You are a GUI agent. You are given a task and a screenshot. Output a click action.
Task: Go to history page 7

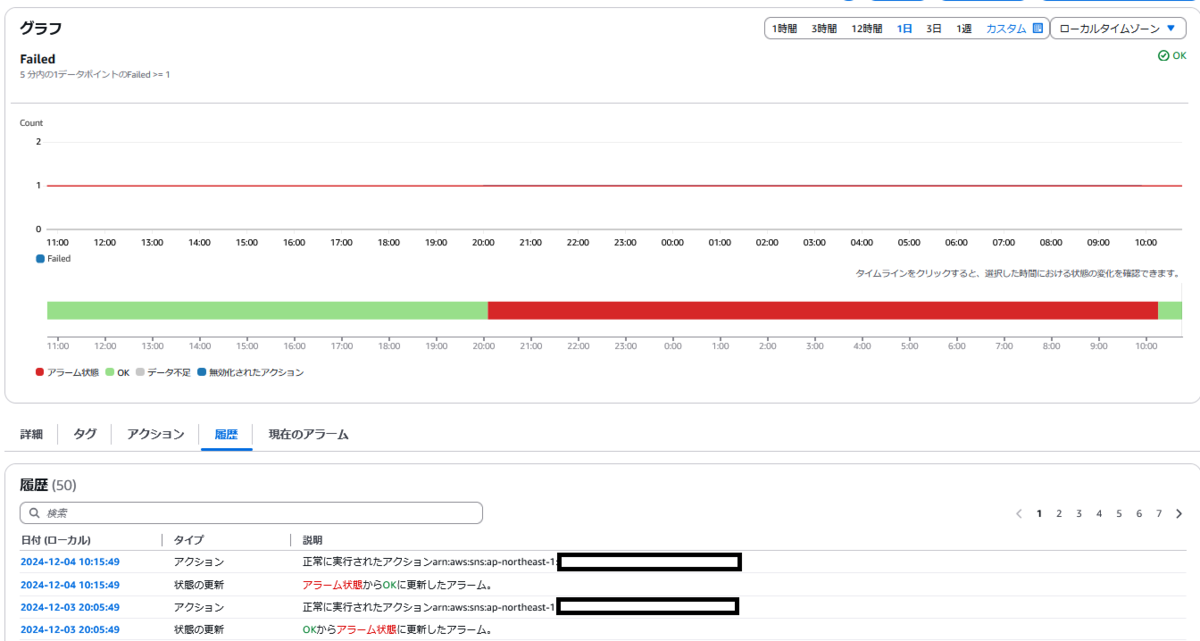[x=1159, y=513]
